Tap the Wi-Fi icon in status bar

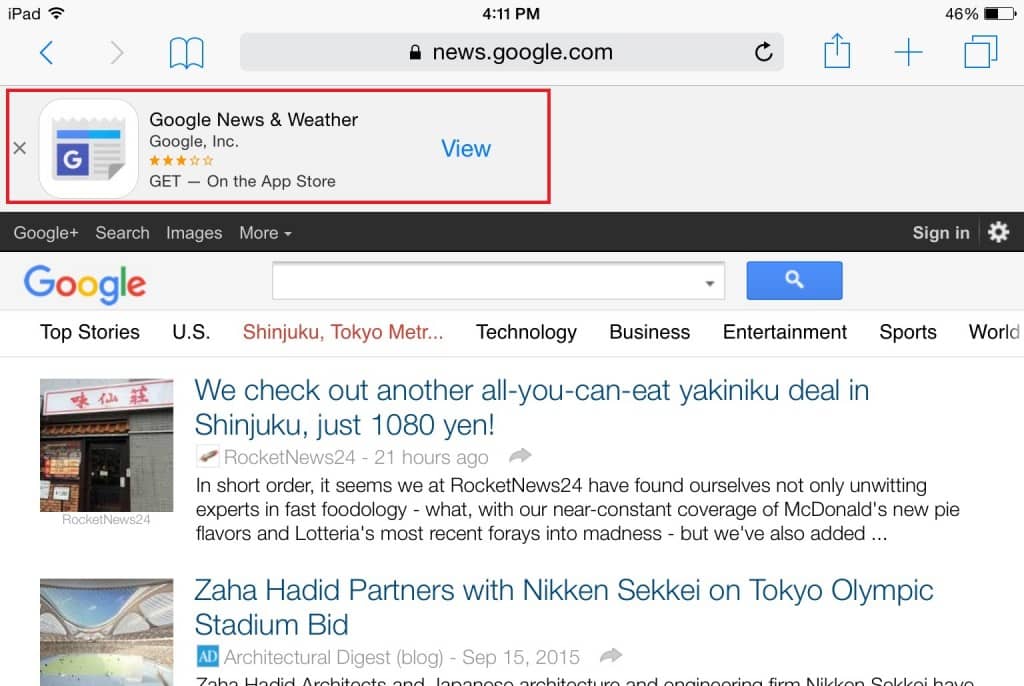(x=57, y=12)
